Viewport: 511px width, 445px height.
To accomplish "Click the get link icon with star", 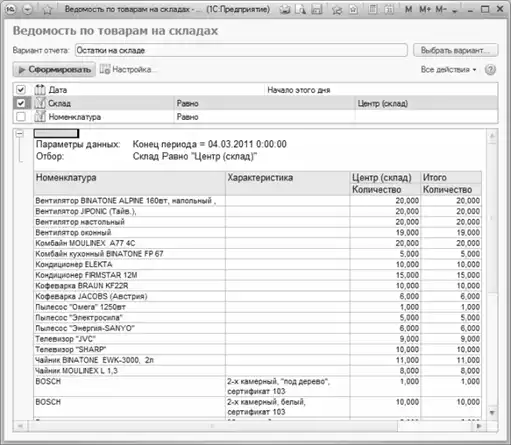I will pos(337,9).
